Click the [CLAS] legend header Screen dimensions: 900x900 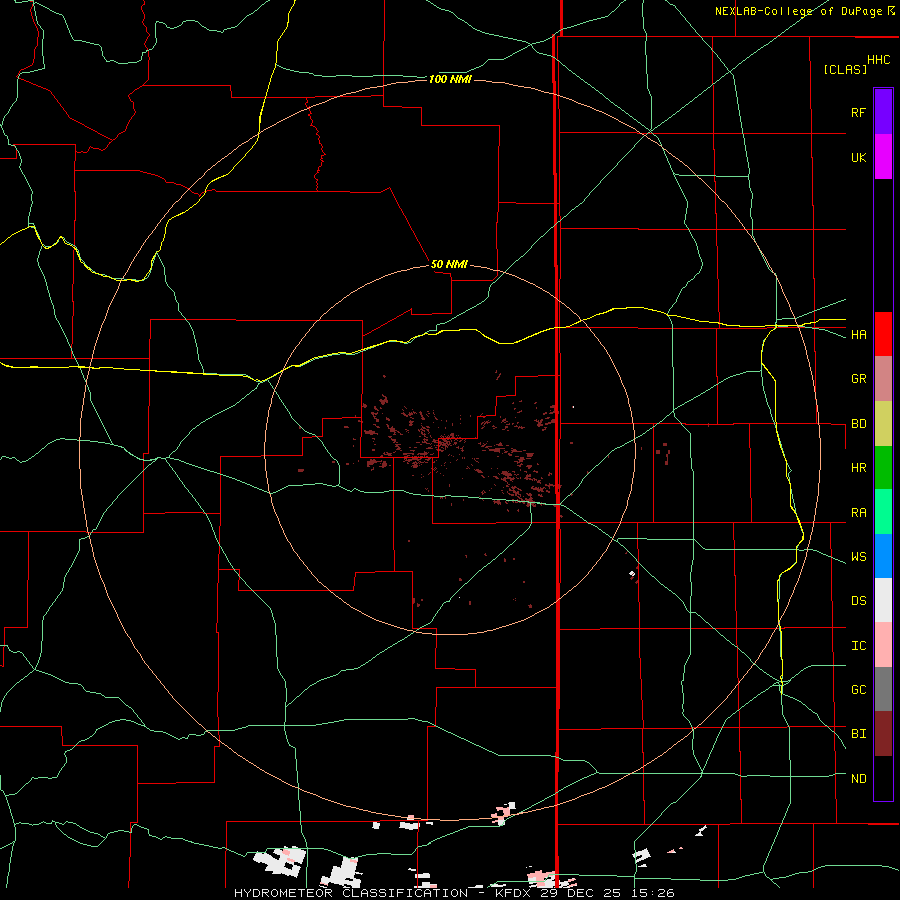tap(845, 69)
